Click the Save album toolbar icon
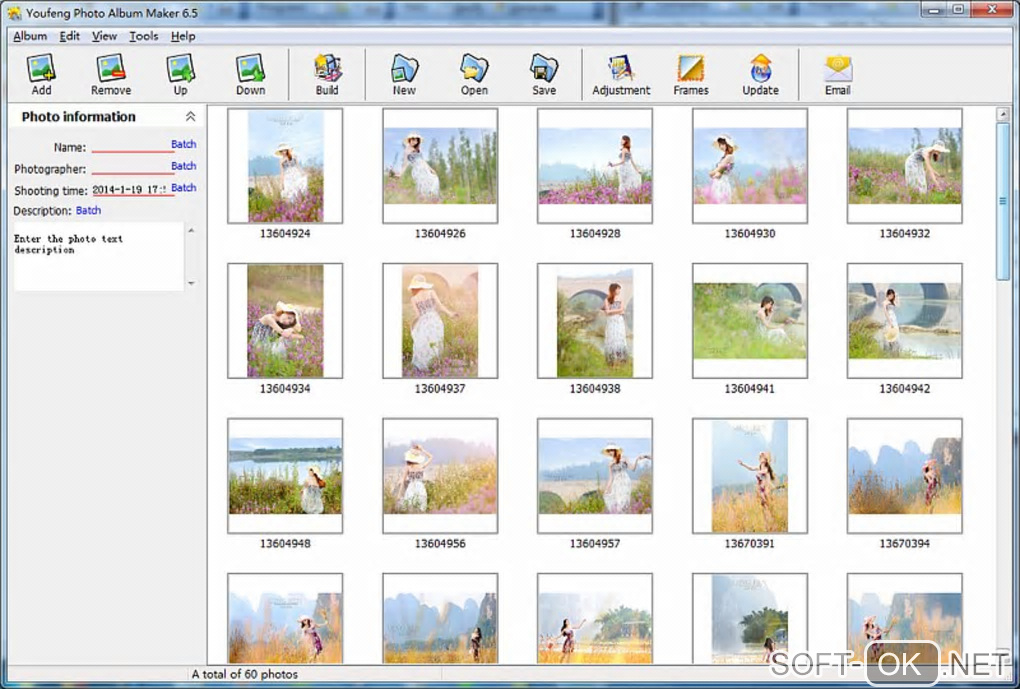 [x=544, y=74]
